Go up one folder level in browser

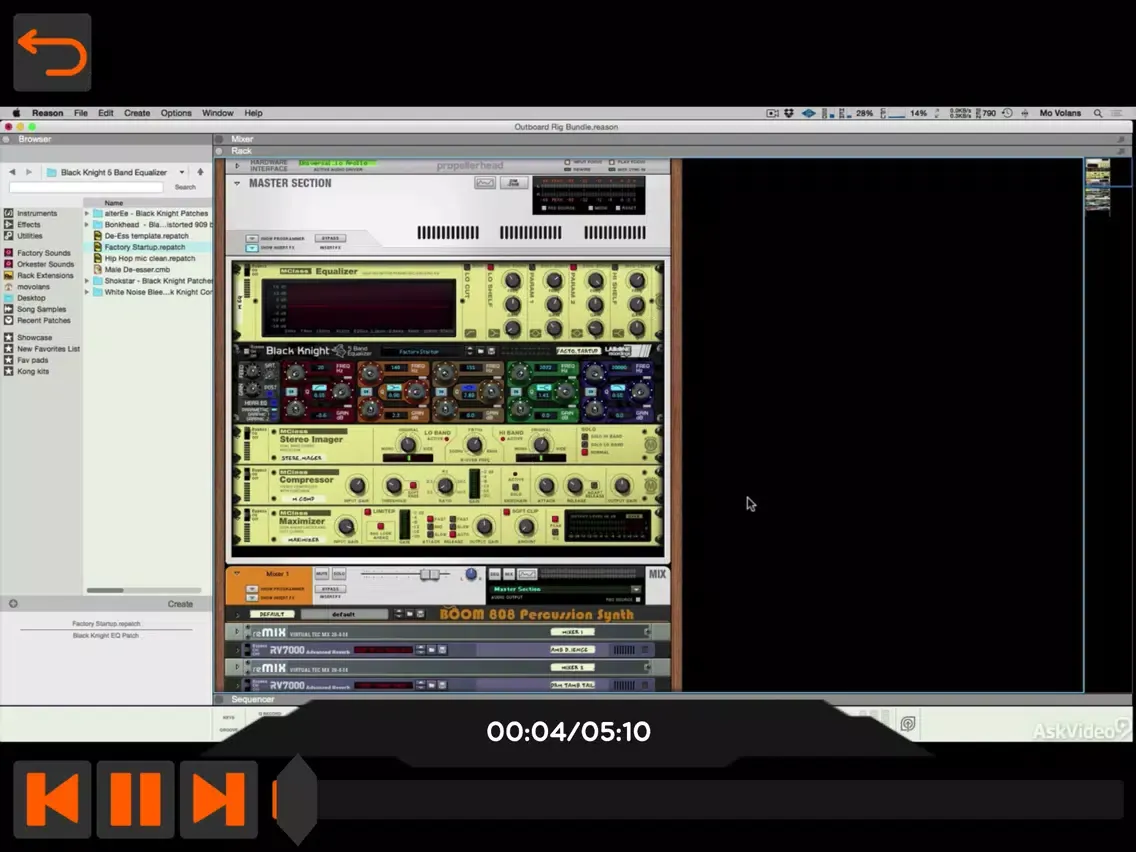point(200,172)
